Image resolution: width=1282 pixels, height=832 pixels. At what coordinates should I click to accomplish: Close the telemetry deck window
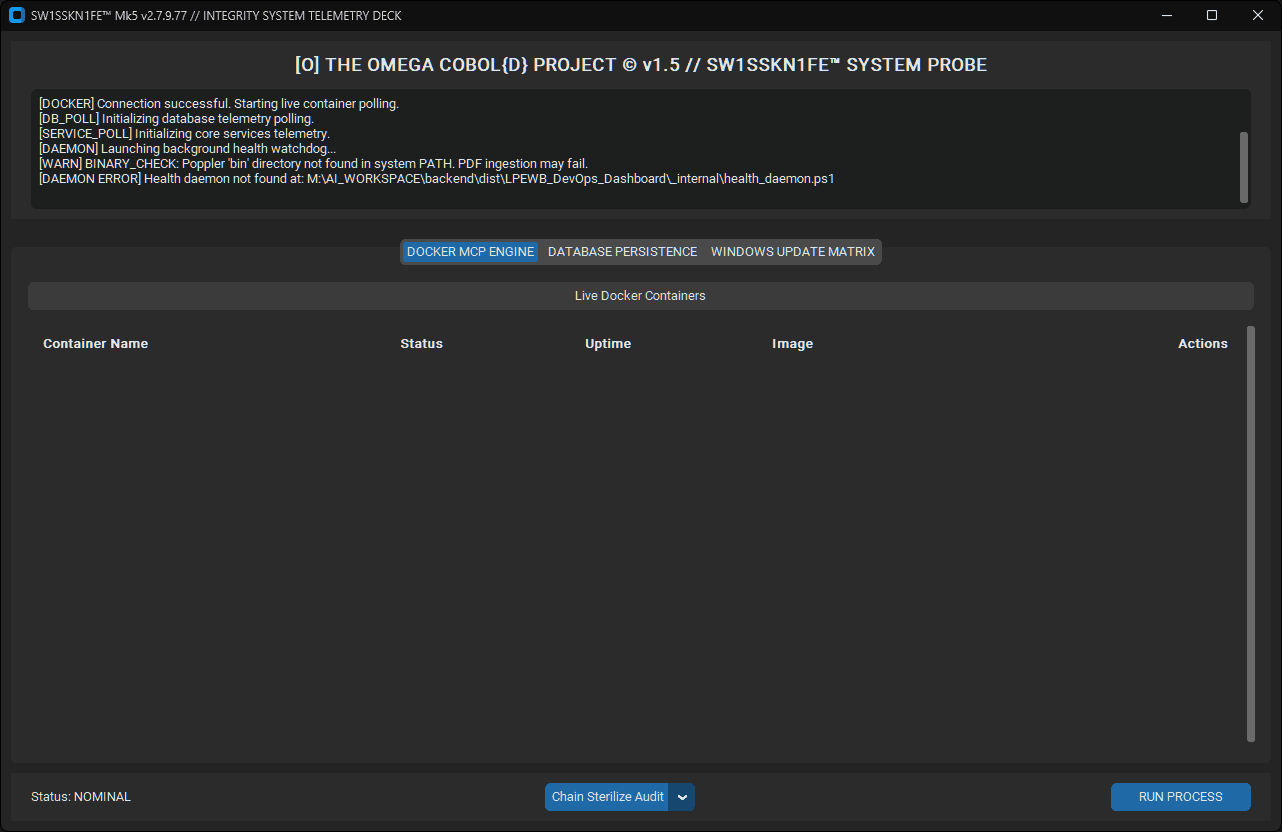(1258, 15)
